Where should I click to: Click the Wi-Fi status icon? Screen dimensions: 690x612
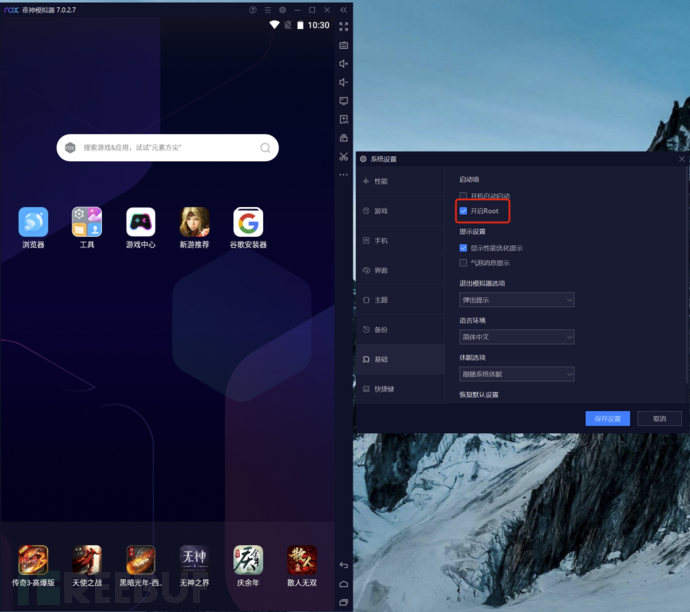275,25
